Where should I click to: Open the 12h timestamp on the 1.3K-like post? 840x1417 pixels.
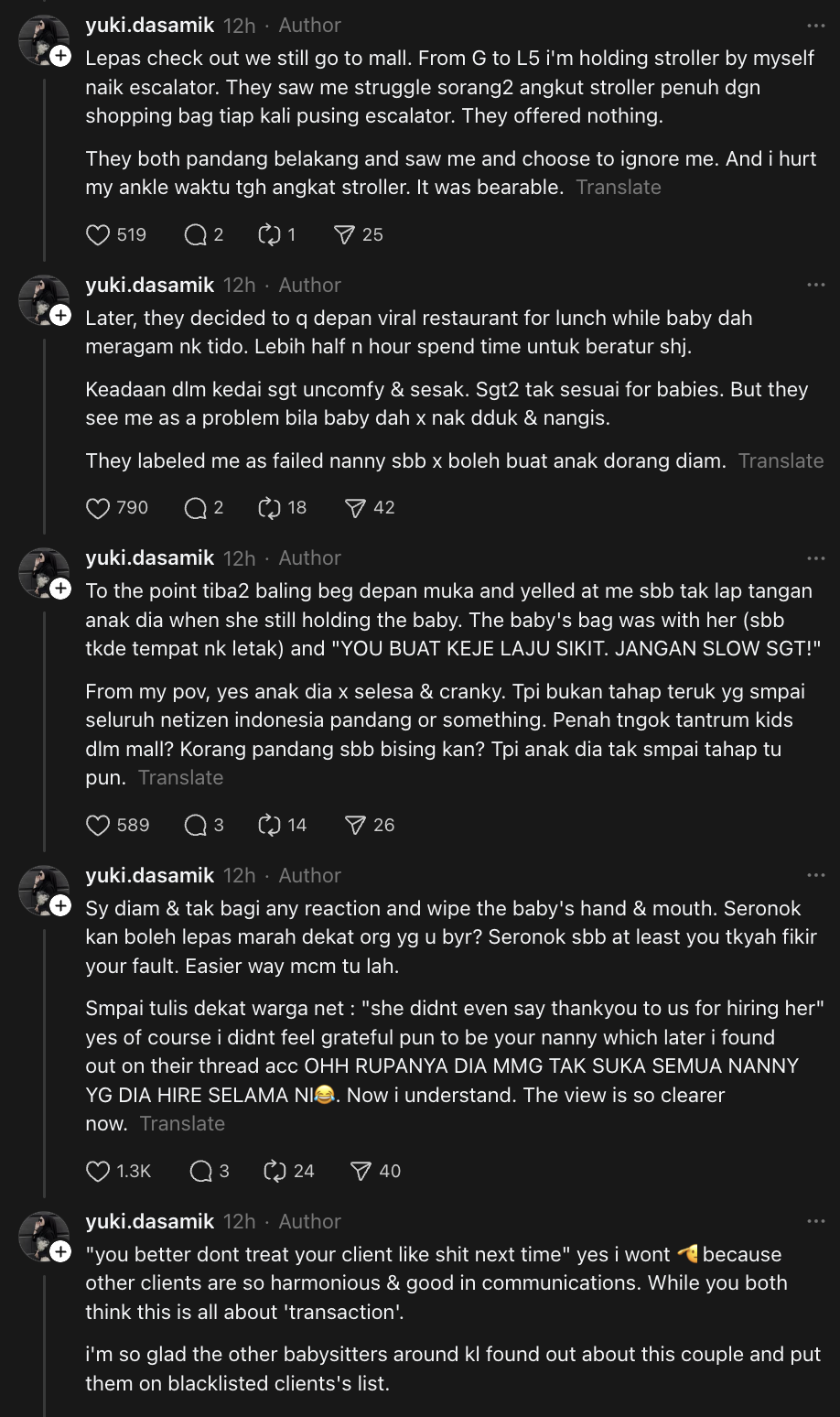click(240, 876)
